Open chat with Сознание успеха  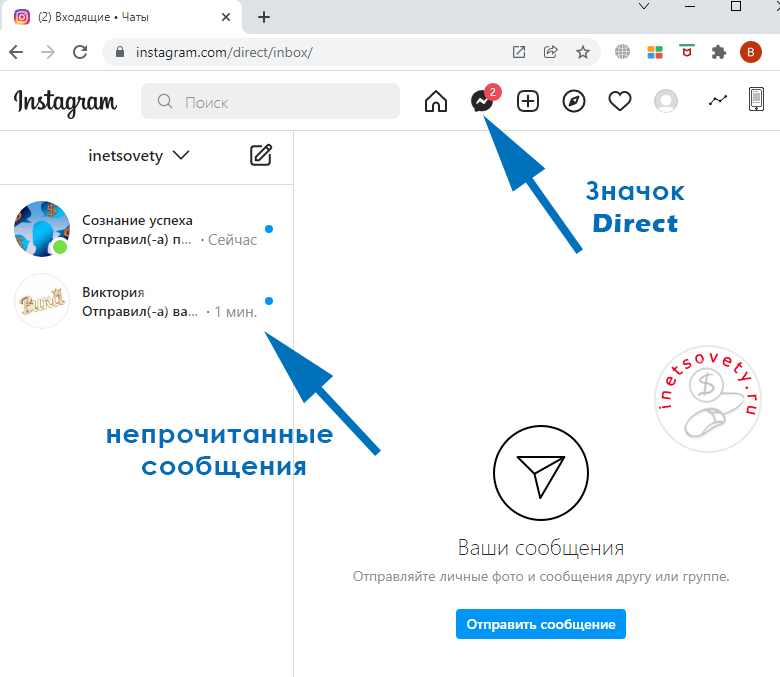coord(147,229)
